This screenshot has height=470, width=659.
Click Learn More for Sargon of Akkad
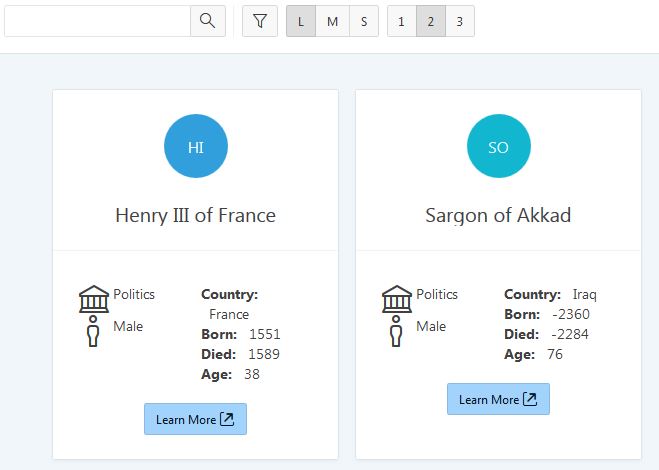pos(498,399)
